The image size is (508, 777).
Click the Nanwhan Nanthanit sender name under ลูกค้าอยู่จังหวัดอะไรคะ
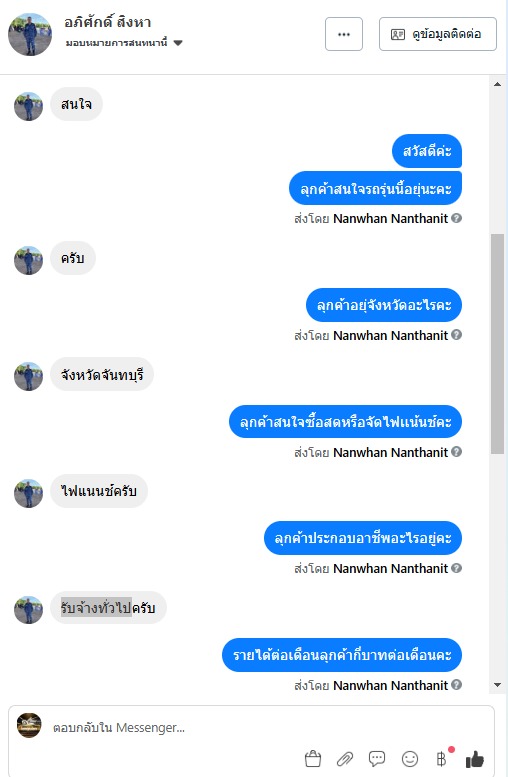click(391, 335)
